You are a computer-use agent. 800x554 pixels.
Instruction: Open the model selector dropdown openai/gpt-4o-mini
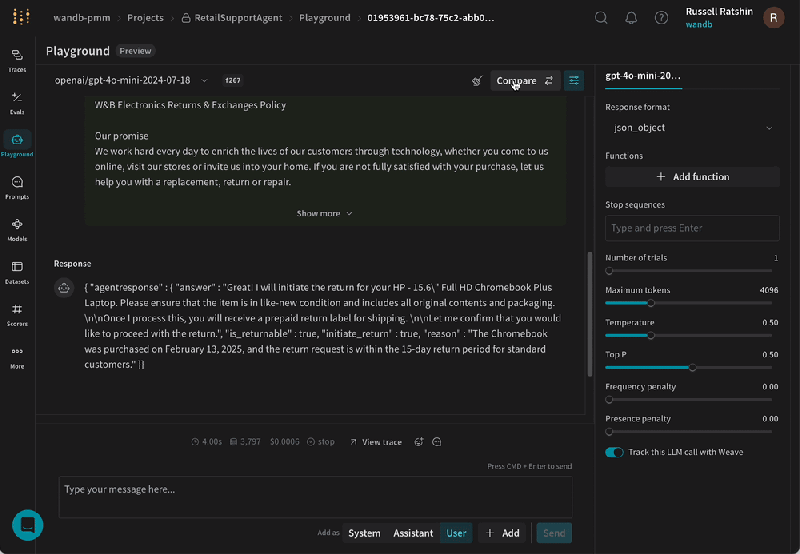tap(131, 81)
